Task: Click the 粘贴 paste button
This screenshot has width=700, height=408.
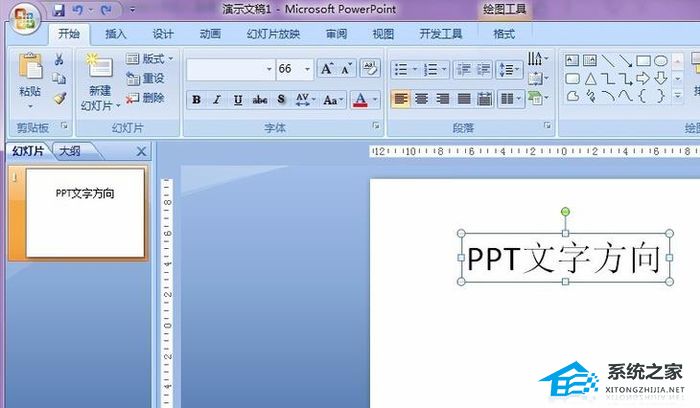Action: click(30, 75)
